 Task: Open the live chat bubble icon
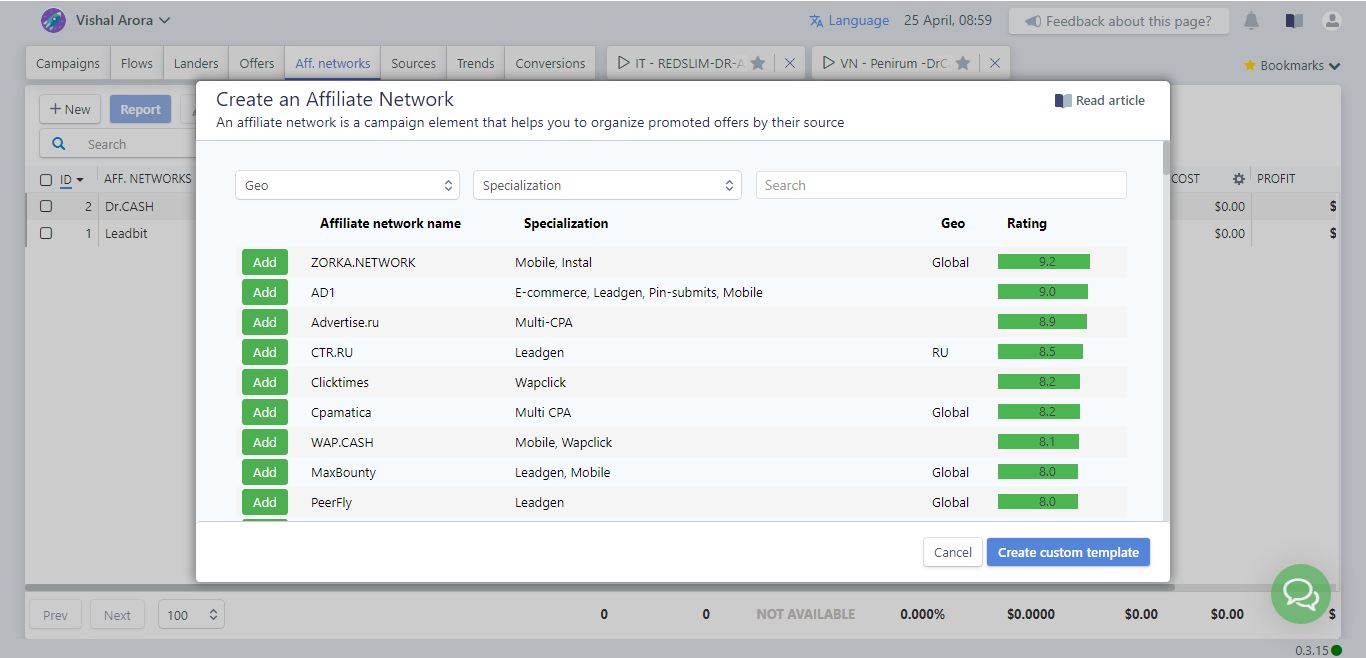pyautogui.click(x=1300, y=594)
